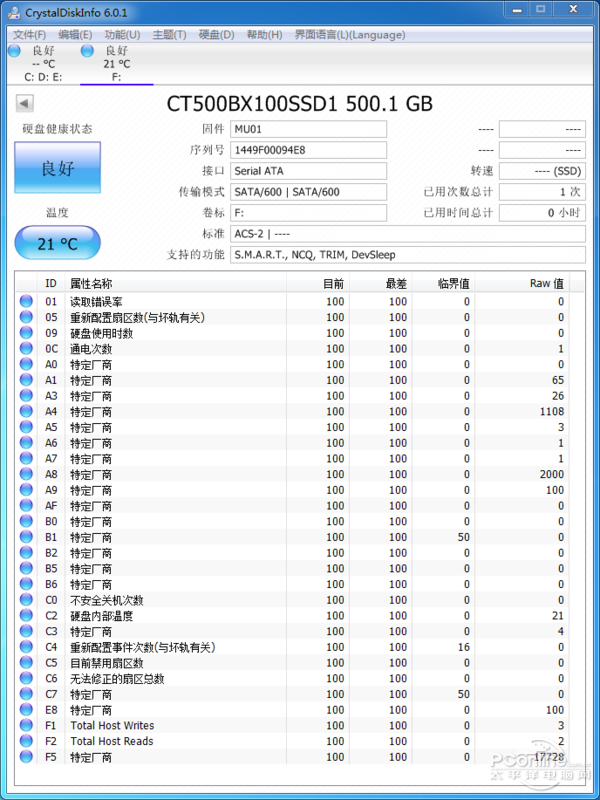Open the 文件(F) menu
This screenshot has width=600, height=800.
[29, 35]
